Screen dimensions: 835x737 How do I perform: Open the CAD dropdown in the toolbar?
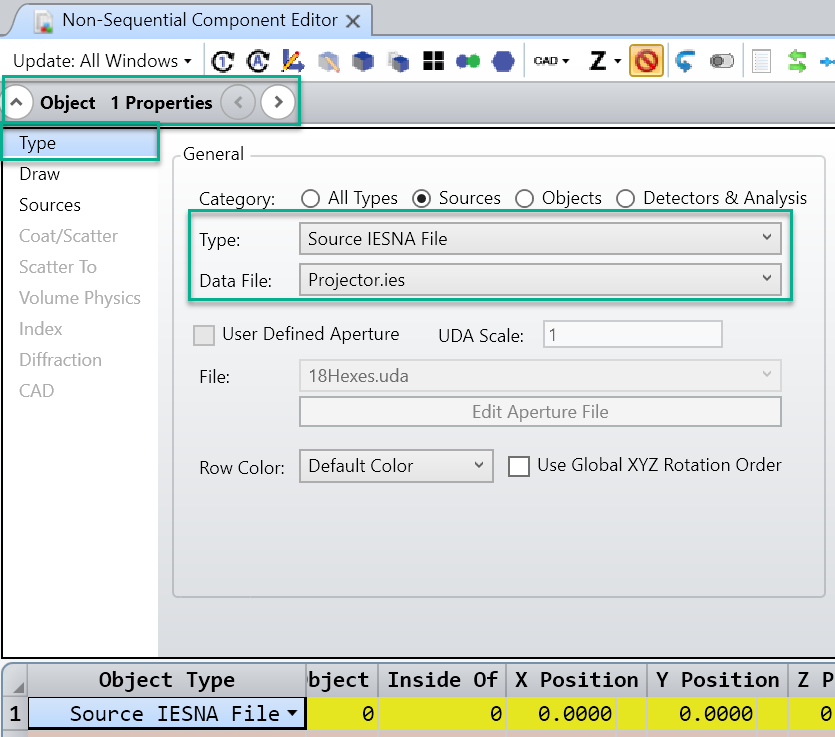click(x=551, y=61)
